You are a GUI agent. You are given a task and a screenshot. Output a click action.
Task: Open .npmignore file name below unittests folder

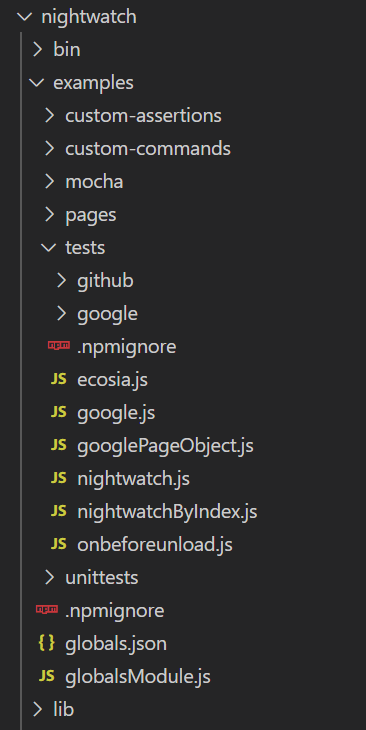click(x=115, y=611)
